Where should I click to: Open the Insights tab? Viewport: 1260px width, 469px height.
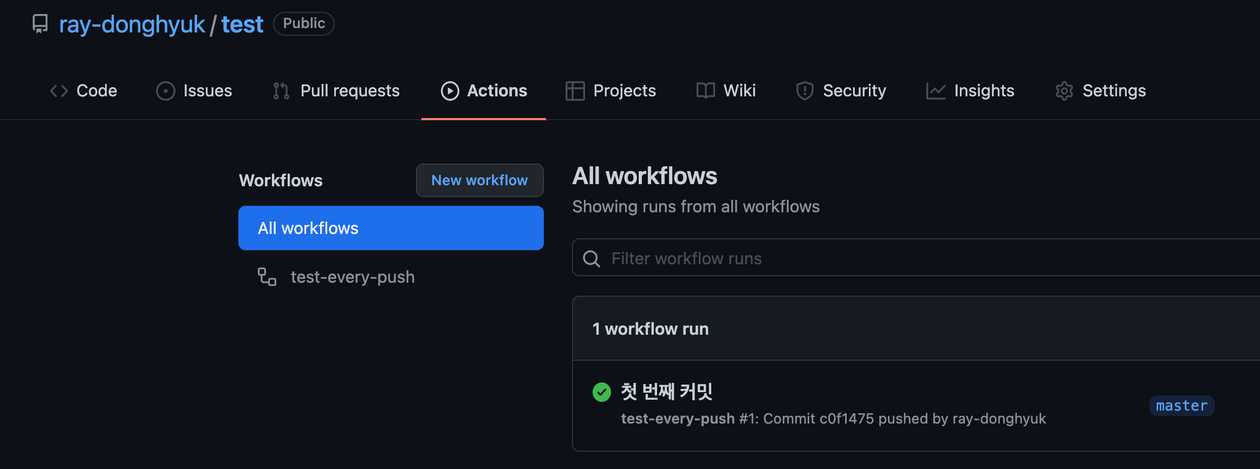click(970, 90)
